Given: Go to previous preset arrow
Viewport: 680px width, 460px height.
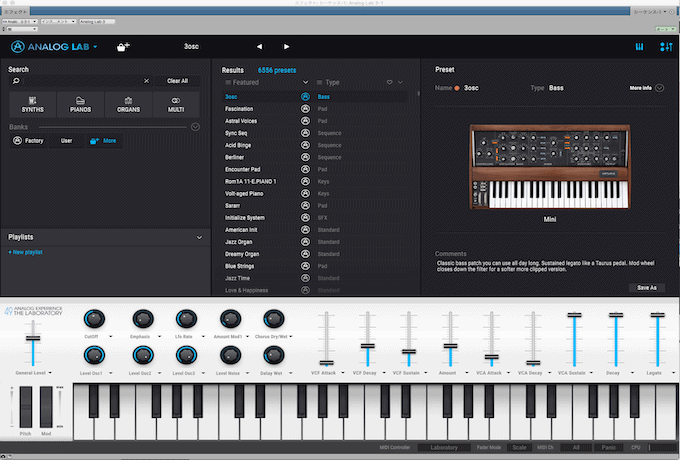Looking at the screenshot, I should pyautogui.click(x=259, y=46).
